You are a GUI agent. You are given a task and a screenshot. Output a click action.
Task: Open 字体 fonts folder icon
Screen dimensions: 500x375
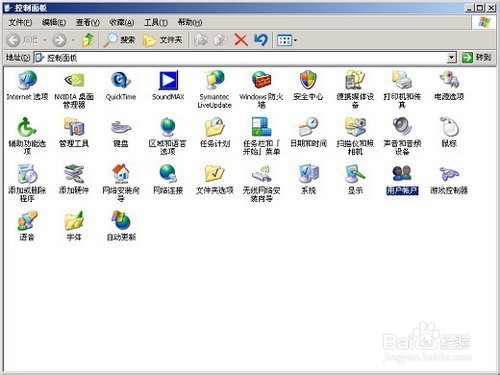(74, 226)
